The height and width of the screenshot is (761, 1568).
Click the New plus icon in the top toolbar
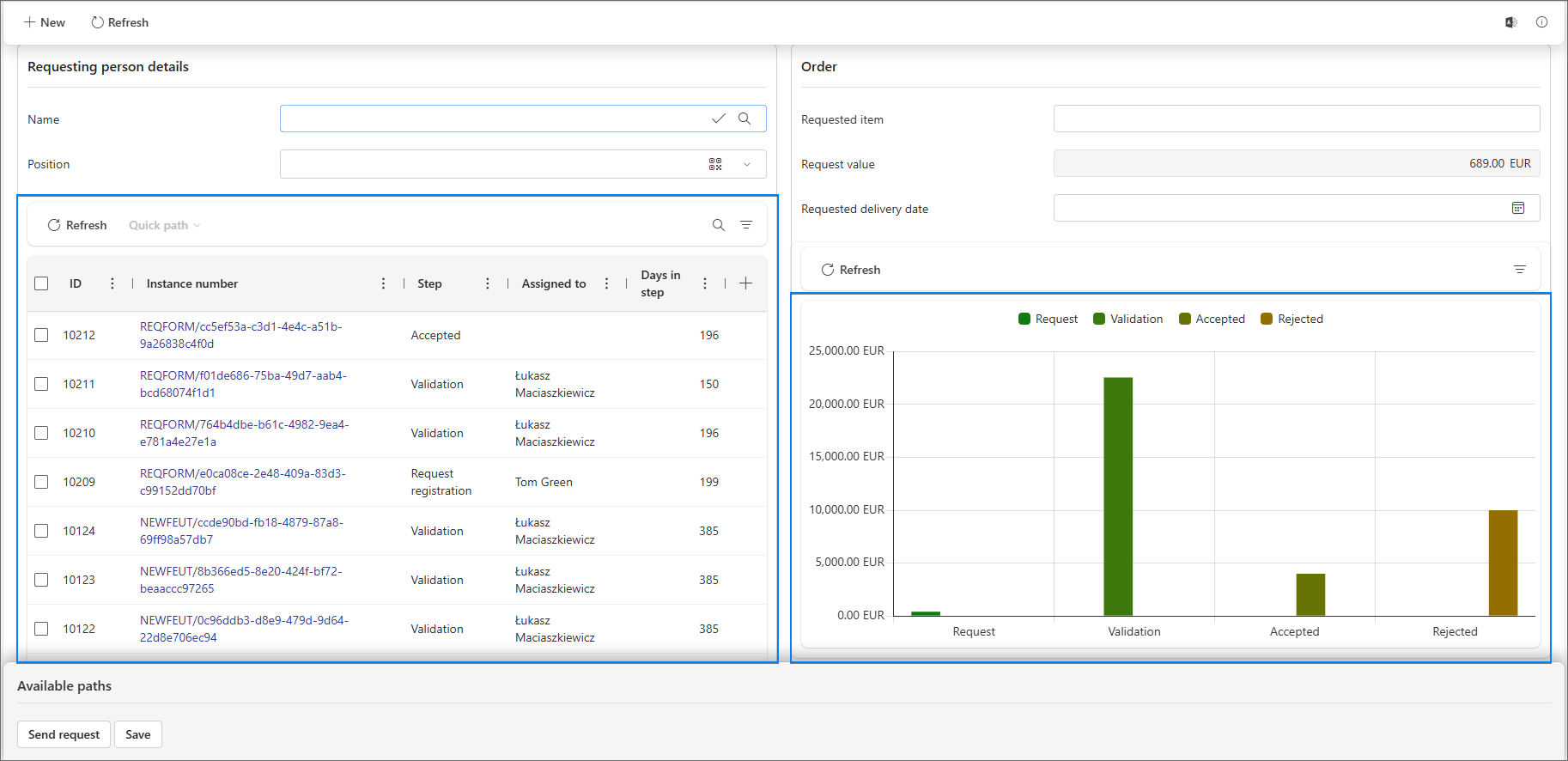click(29, 22)
